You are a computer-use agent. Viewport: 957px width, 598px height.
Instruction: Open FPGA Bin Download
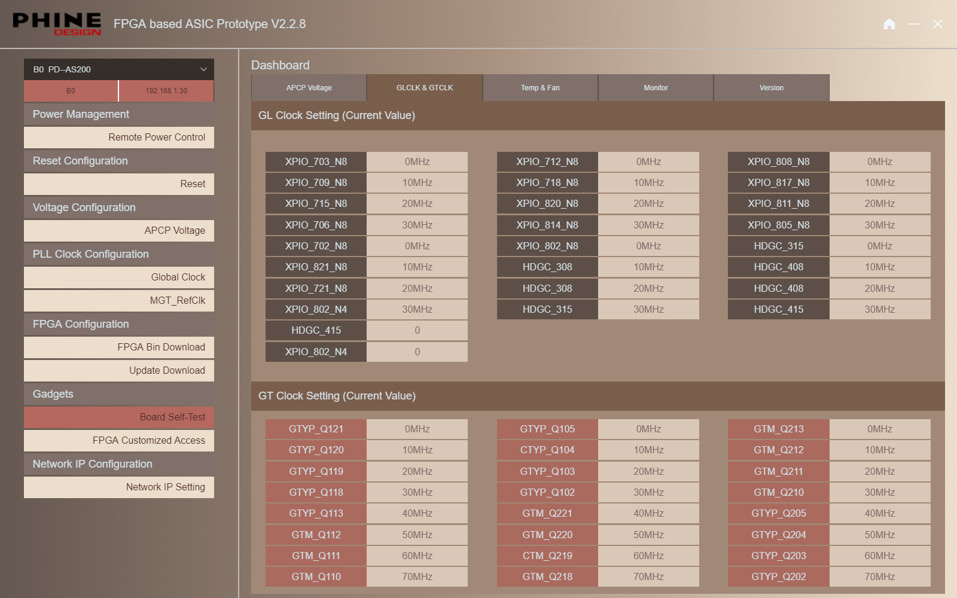pyautogui.click(x=119, y=347)
